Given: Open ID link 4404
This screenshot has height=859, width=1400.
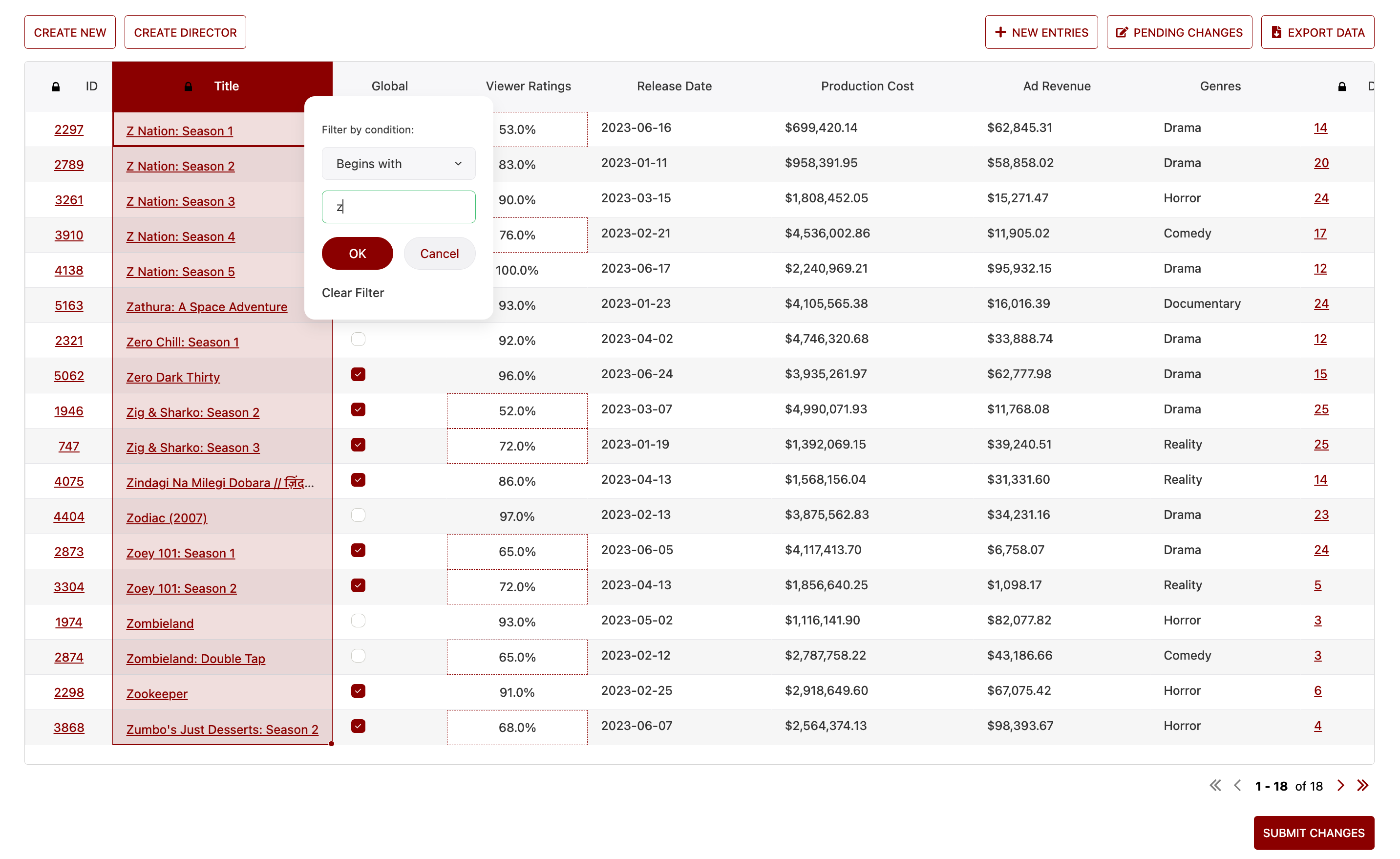Looking at the screenshot, I should pos(69,517).
